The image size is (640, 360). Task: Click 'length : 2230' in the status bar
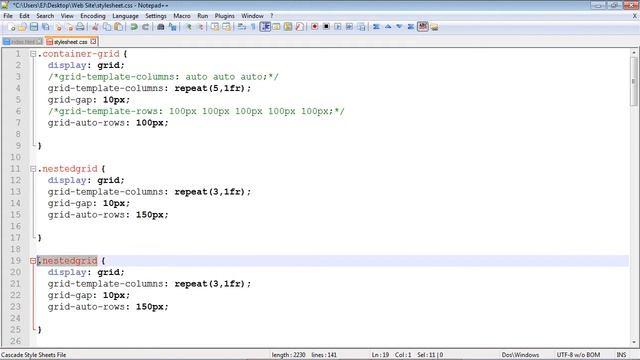click(x=289, y=355)
